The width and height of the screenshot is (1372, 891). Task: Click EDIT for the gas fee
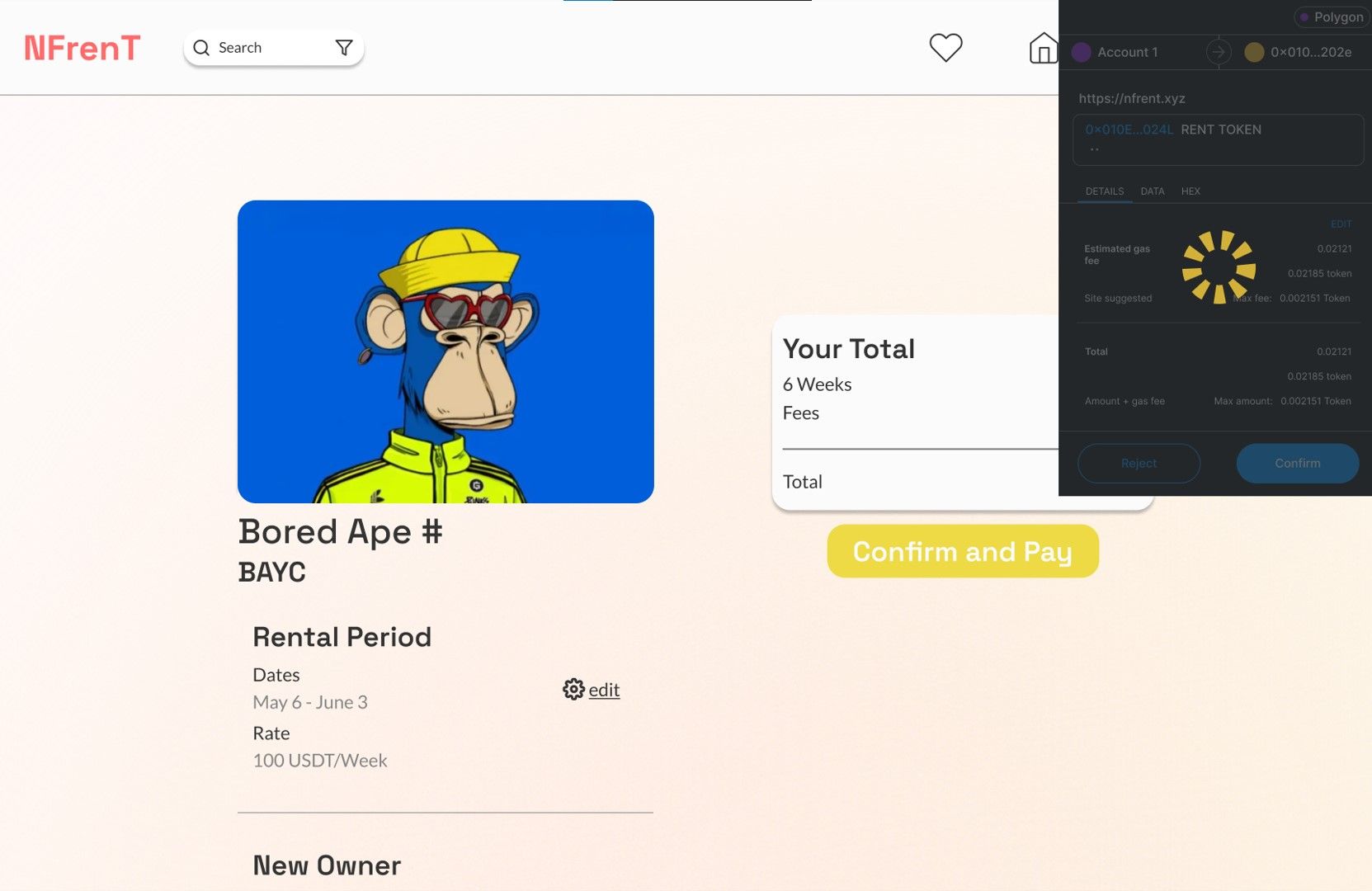(1341, 224)
